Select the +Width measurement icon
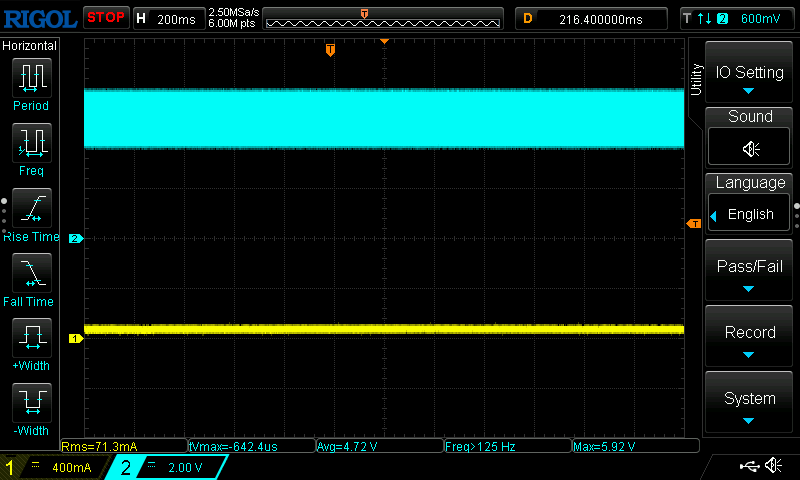 pyautogui.click(x=30, y=339)
